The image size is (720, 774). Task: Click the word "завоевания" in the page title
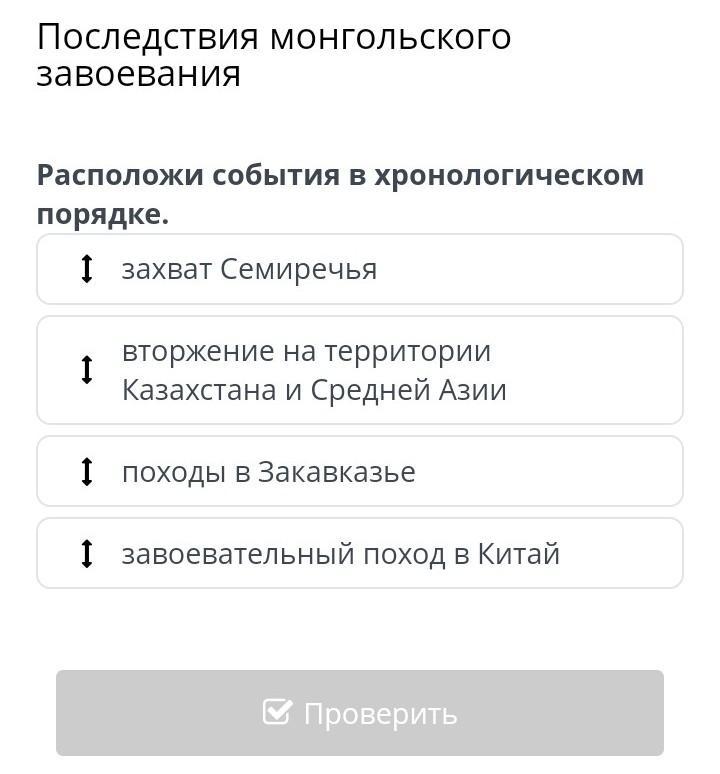coord(138,74)
